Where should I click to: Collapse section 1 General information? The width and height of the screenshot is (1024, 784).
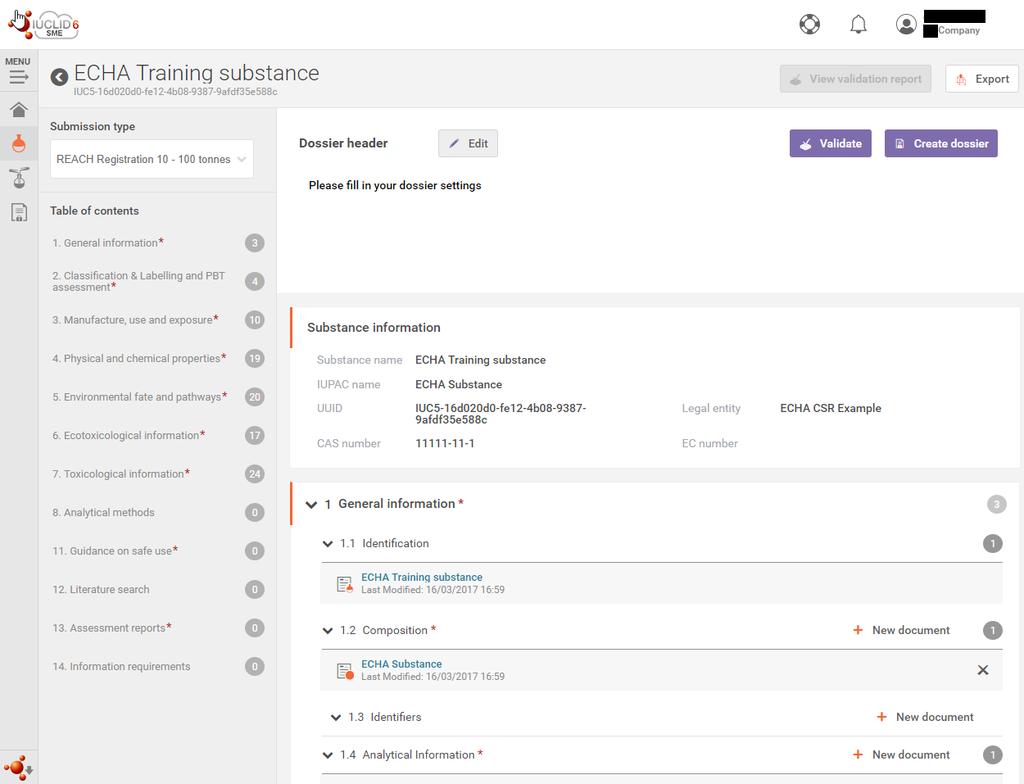(x=311, y=504)
